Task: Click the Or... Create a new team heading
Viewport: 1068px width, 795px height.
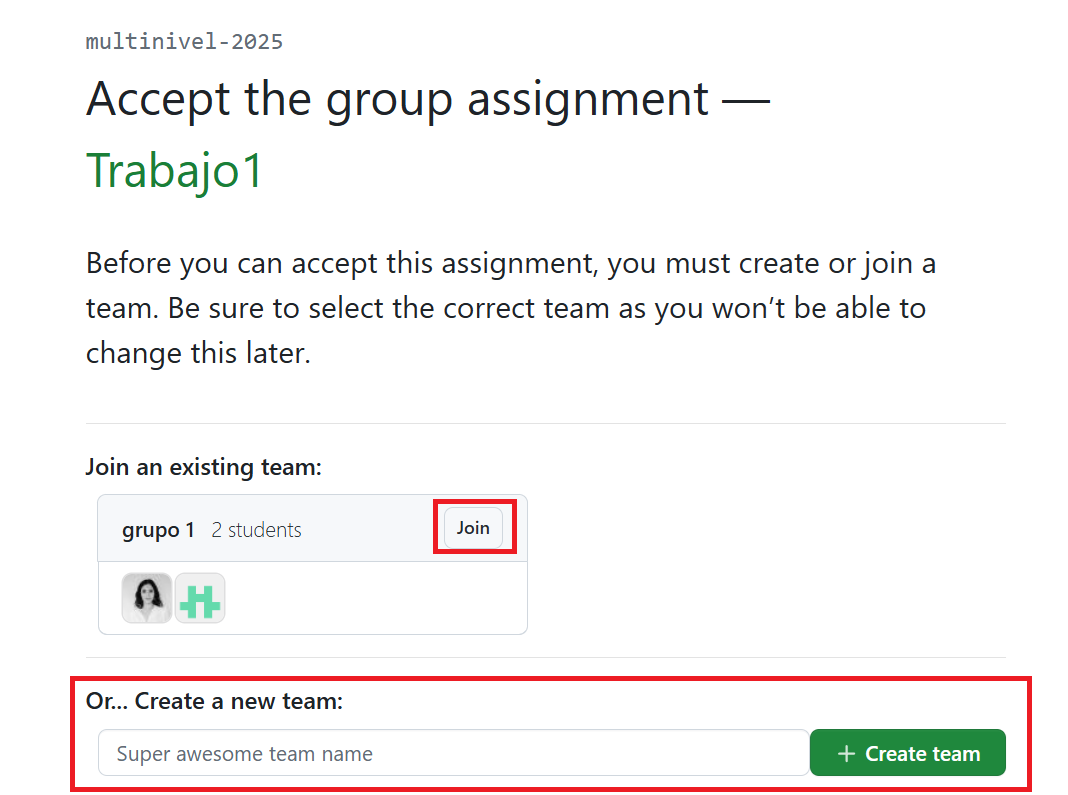Action: [x=214, y=701]
